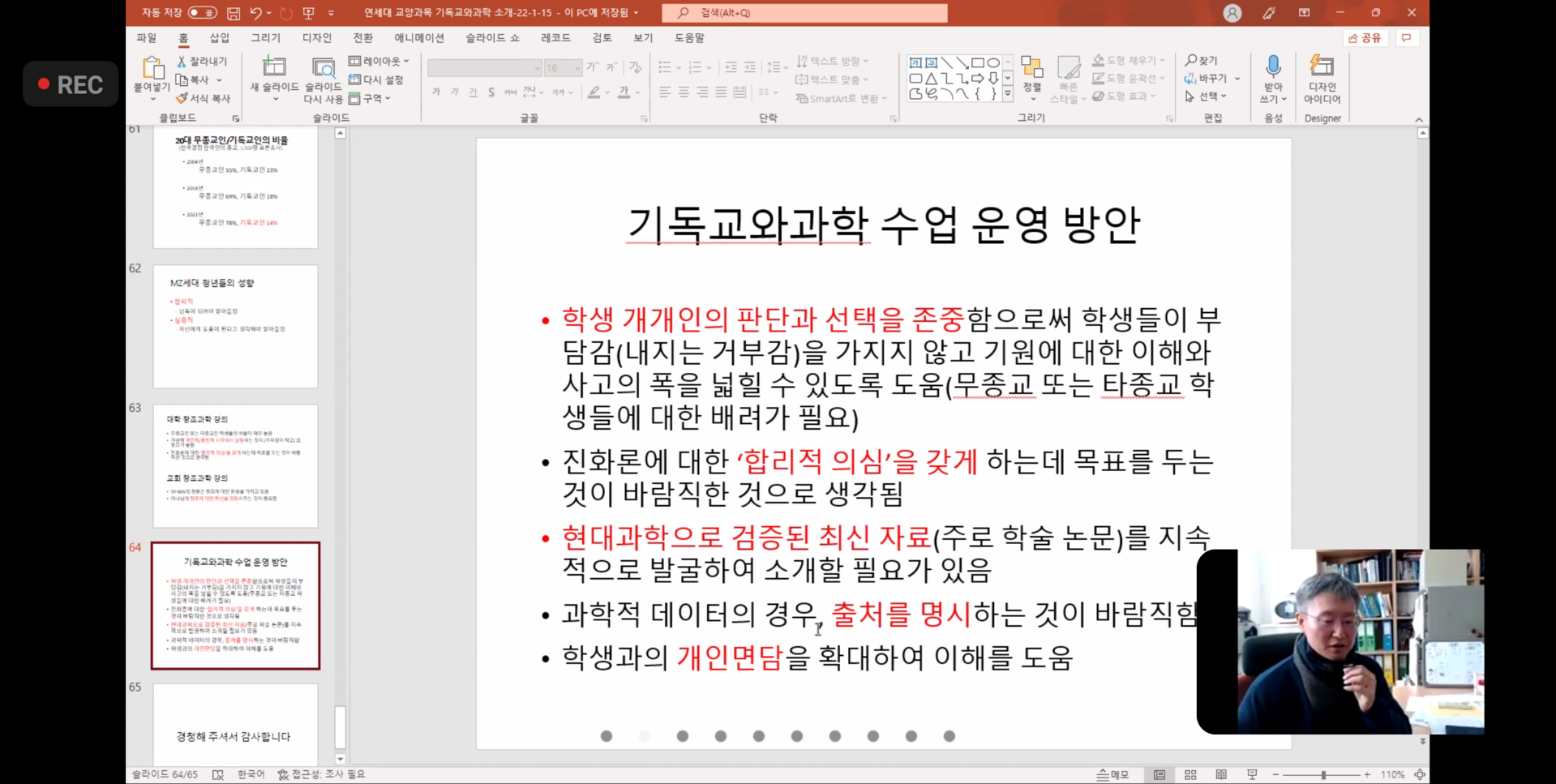Viewport: 1556px width, 784px height.
Task: Switch to the 슬라이드 쇼 tab
Action: click(x=492, y=38)
